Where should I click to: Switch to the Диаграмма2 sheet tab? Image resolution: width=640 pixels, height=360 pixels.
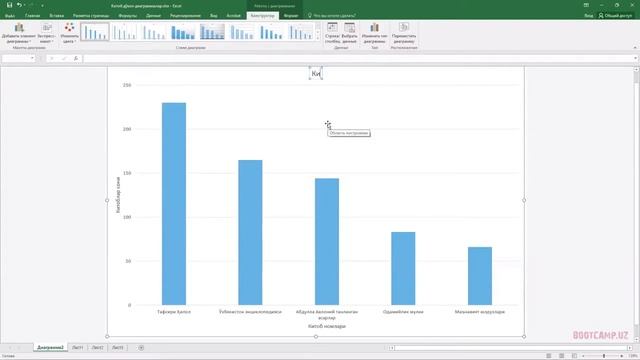50,347
